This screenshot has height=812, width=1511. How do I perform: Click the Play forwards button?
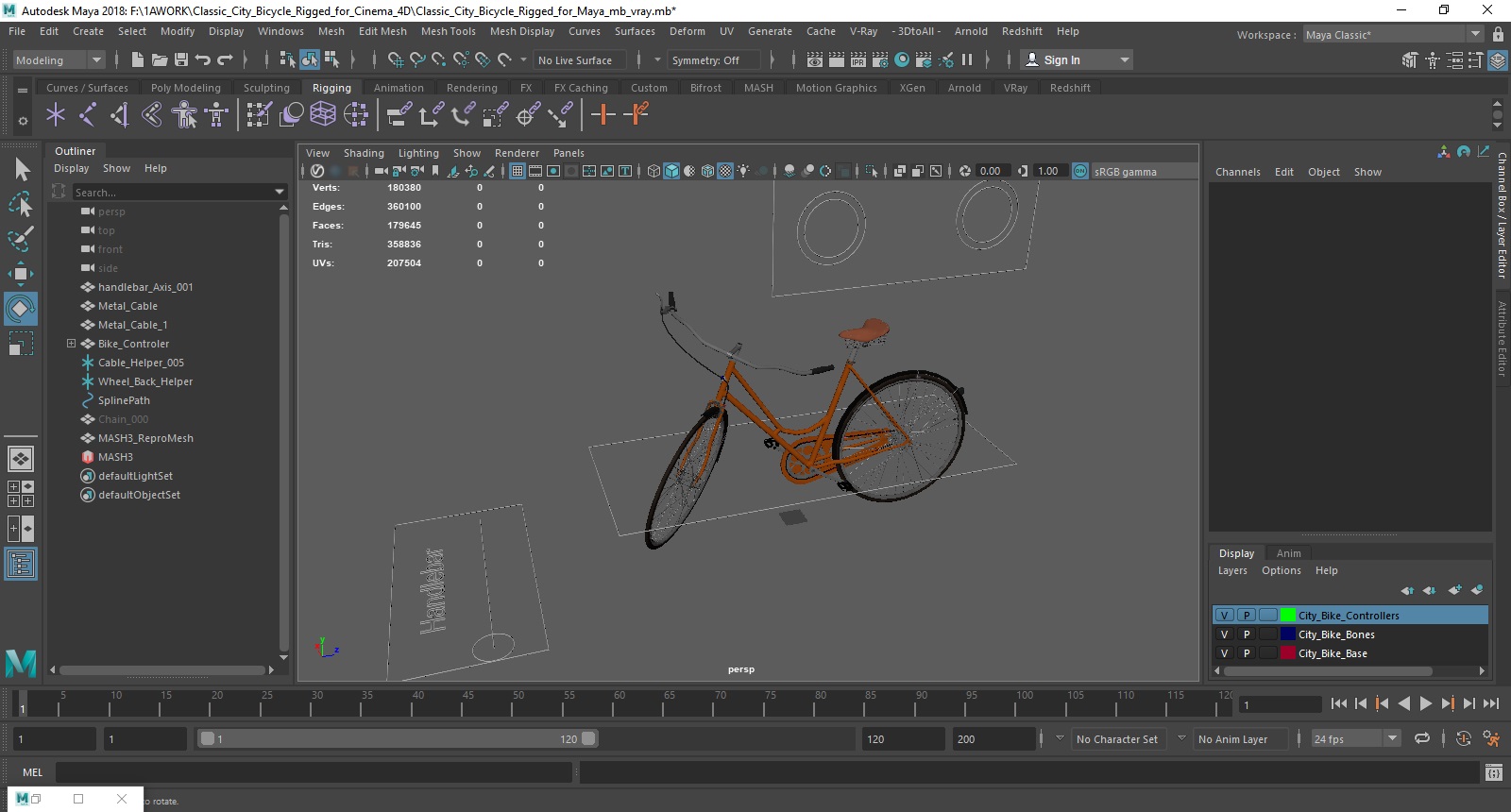(1425, 703)
